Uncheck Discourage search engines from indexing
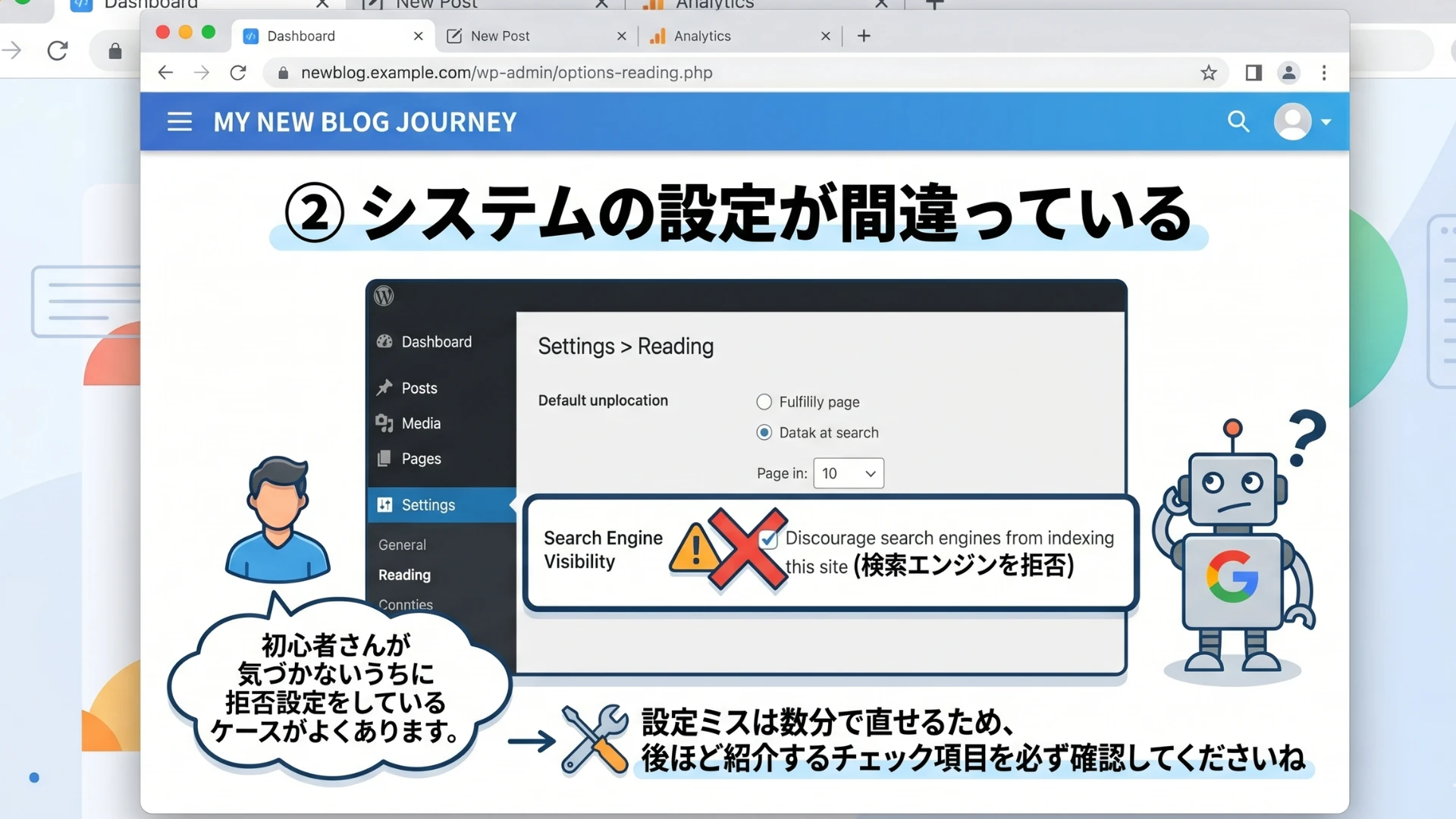This screenshot has width=1456, height=819. pyautogui.click(x=768, y=539)
